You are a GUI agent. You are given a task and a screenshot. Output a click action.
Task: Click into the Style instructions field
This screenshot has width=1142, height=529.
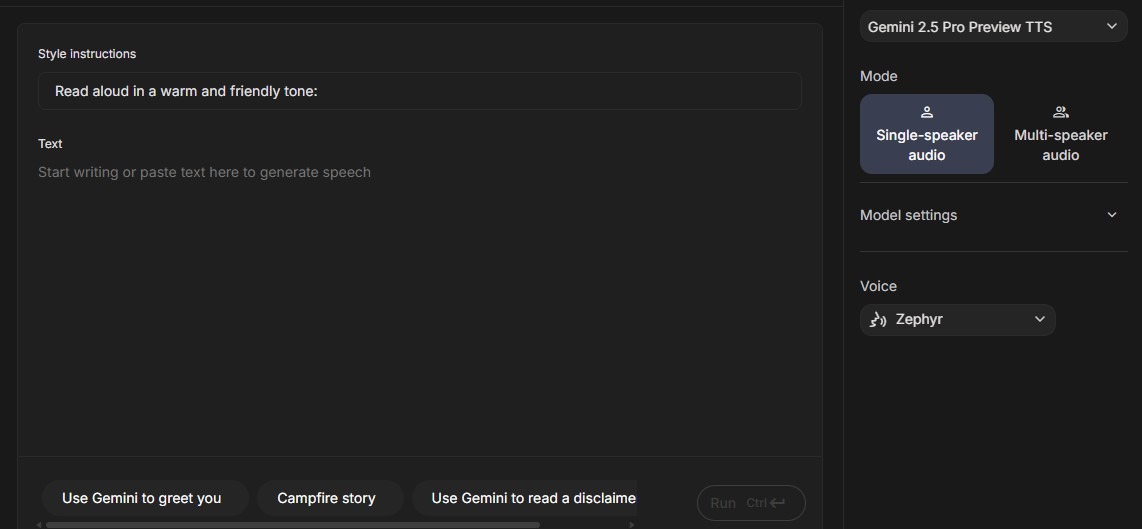point(420,91)
